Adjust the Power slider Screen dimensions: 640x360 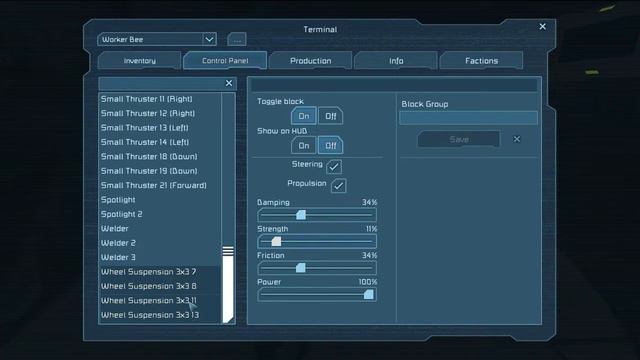tap(317, 294)
